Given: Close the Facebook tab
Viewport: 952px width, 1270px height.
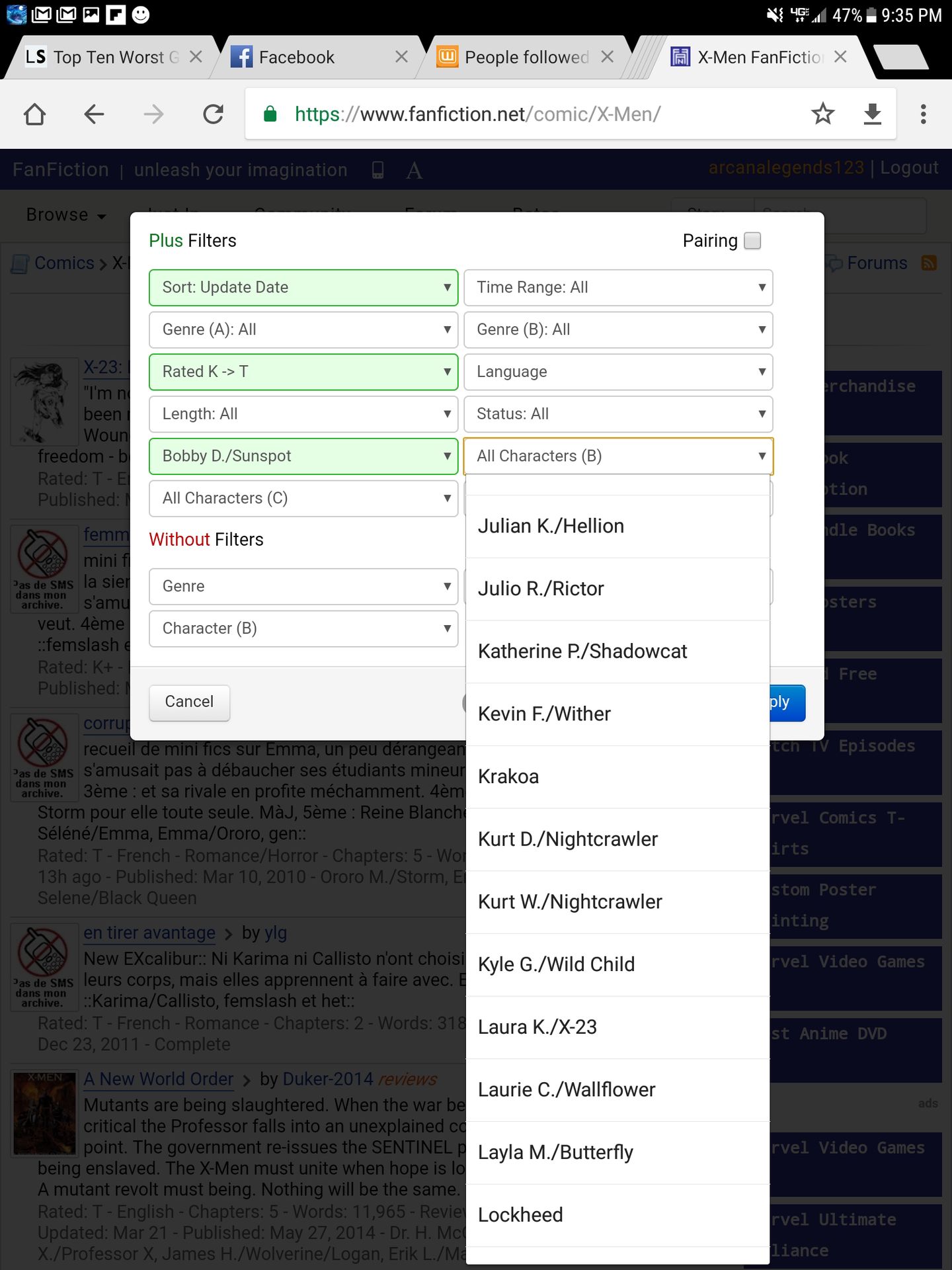Looking at the screenshot, I should coord(401,57).
